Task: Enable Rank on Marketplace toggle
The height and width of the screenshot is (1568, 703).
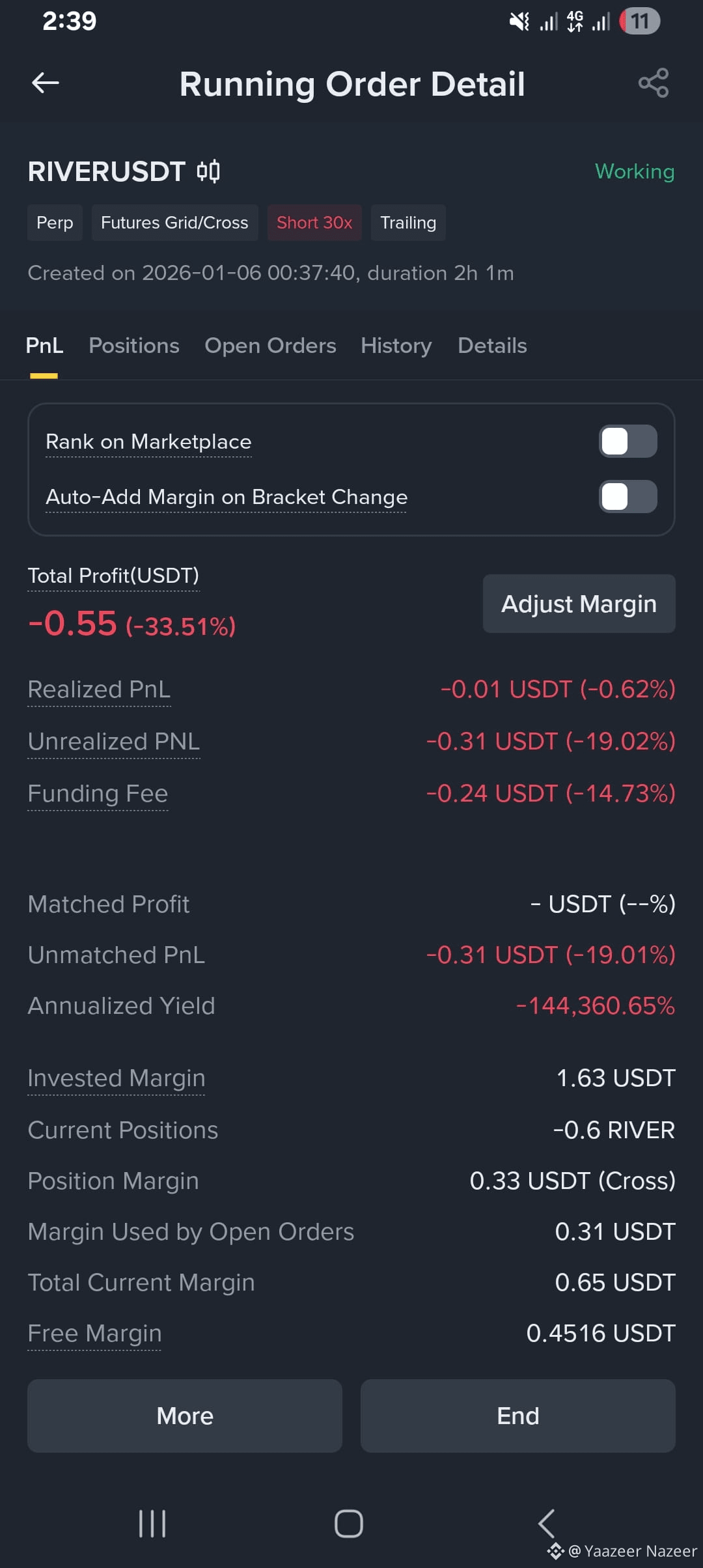Action: (628, 441)
